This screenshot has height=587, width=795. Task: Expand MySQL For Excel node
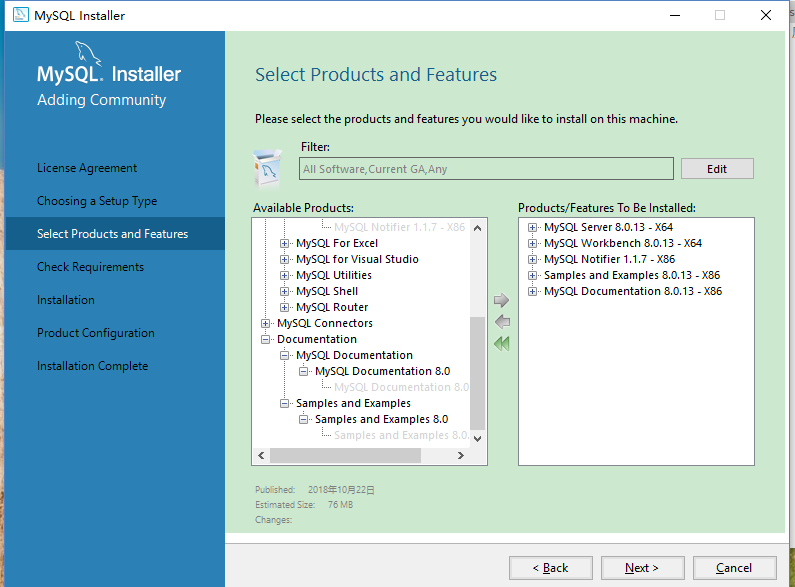click(284, 243)
